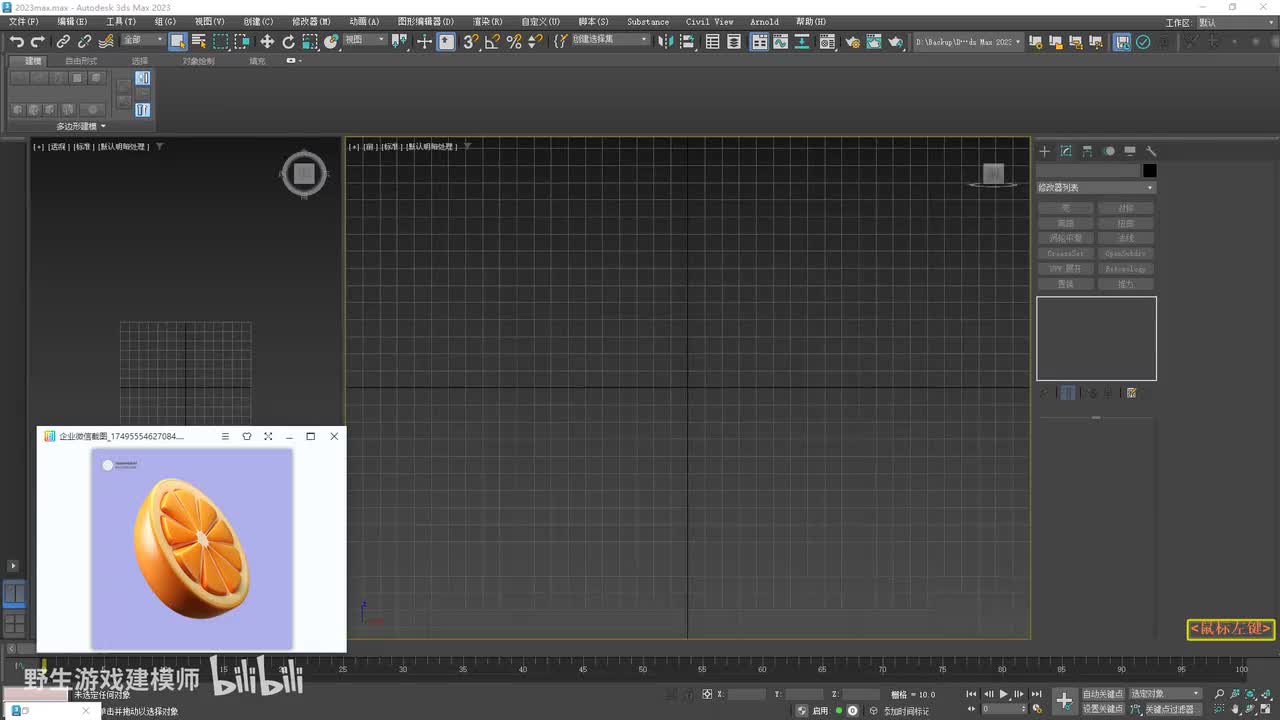Viewport: 1280px width, 720px height.
Task: Switch to the Object Paint ribbon tab
Action: pyautogui.click(x=198, y=61)
